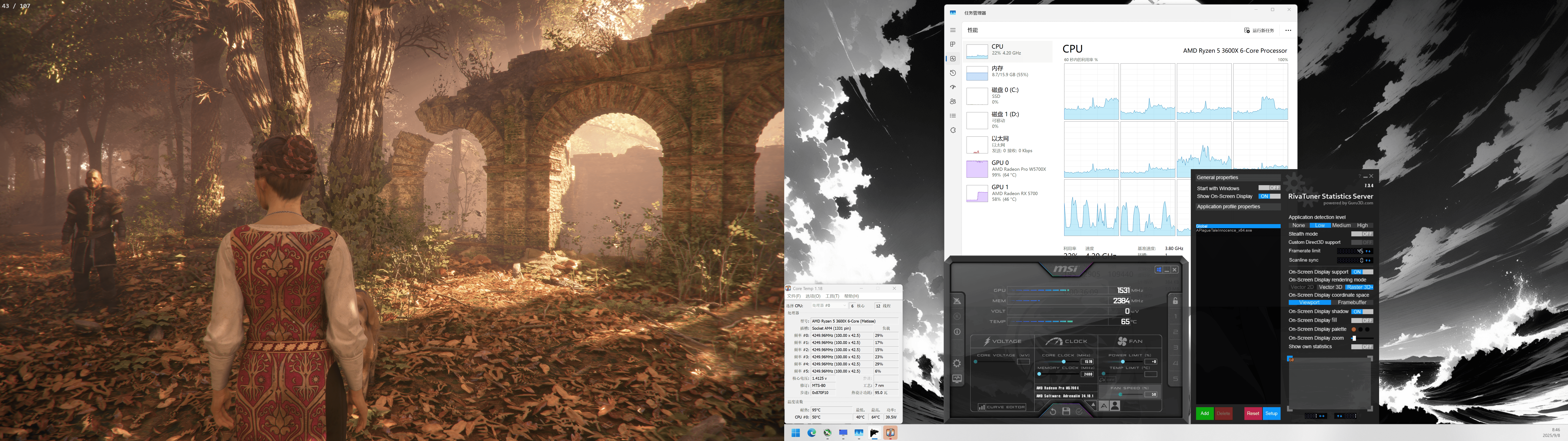Viewport: 1568px width, 441px height.
Task: Open Afterburner Curve Editor
Action: [x=1002, y=407]
